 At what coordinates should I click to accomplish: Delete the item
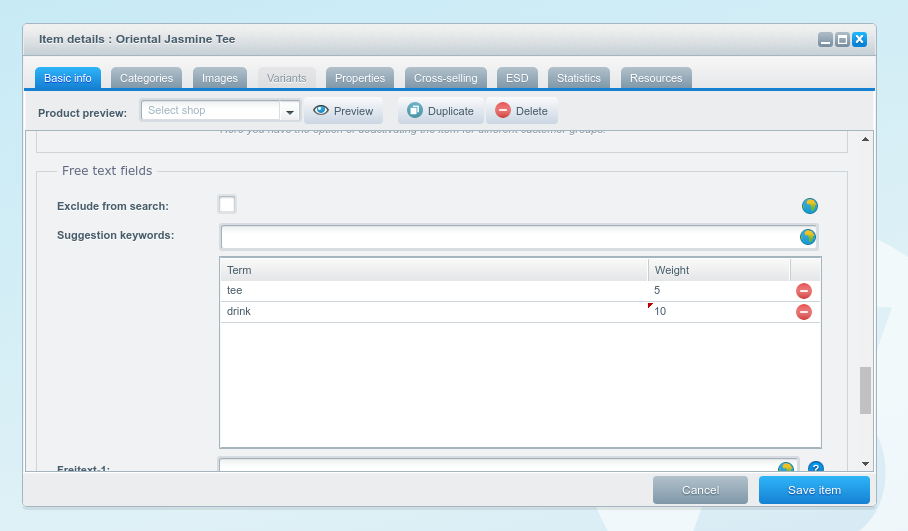tap(521, 111)
